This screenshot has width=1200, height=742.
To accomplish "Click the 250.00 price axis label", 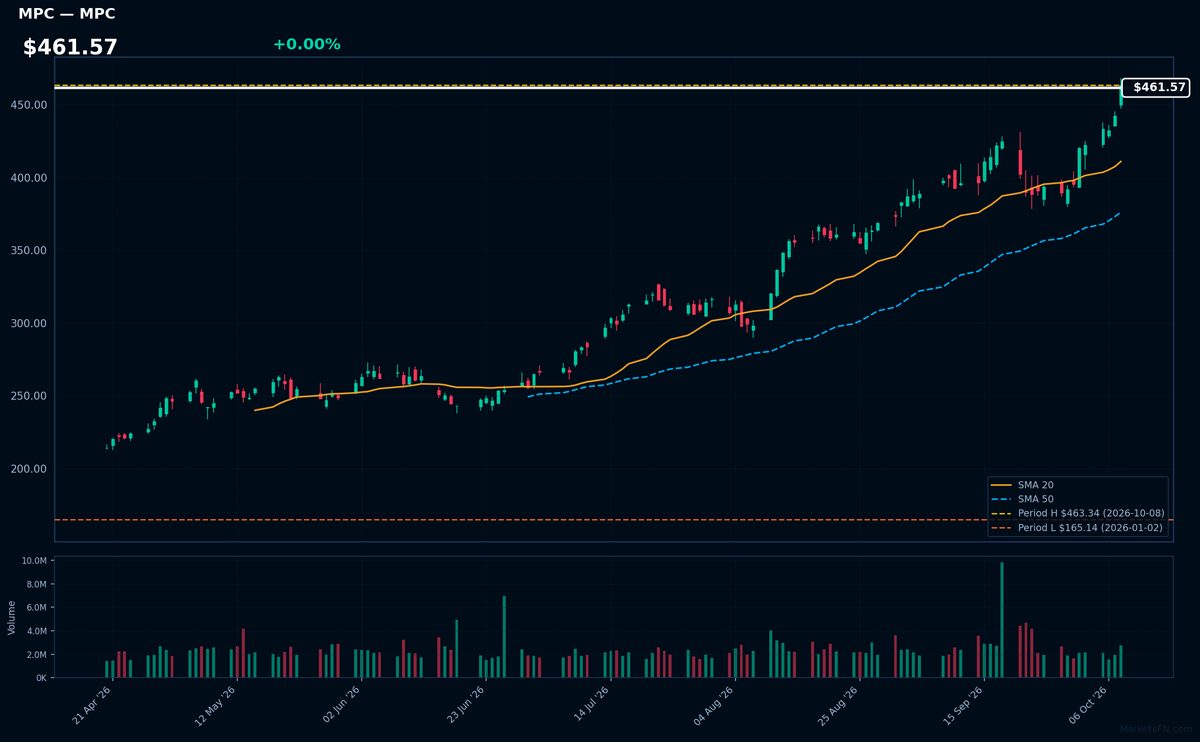I will [29, 396].
